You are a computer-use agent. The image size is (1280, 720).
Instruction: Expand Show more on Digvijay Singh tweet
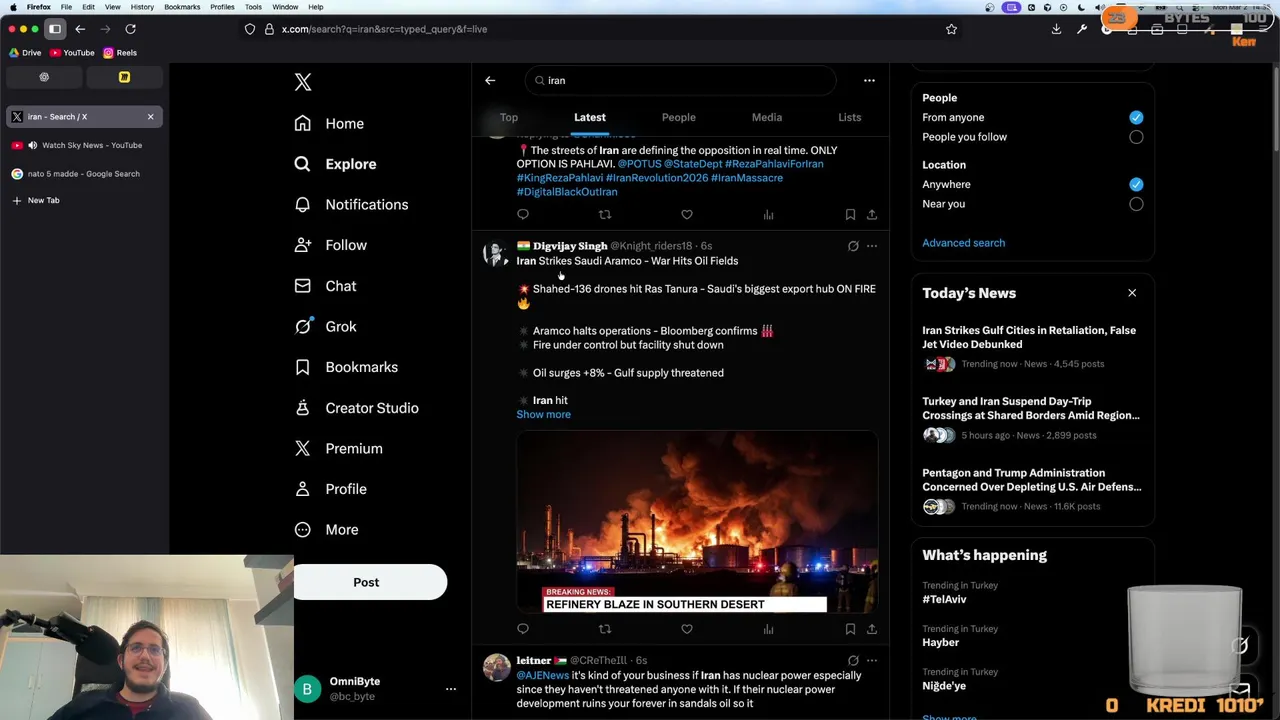[x=543, y=414]
